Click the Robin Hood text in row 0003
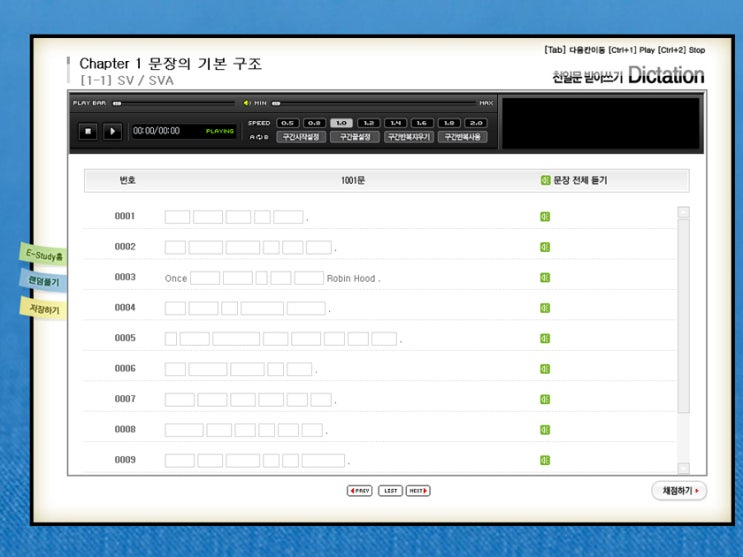The image size is (743, 557). (351, 279)
